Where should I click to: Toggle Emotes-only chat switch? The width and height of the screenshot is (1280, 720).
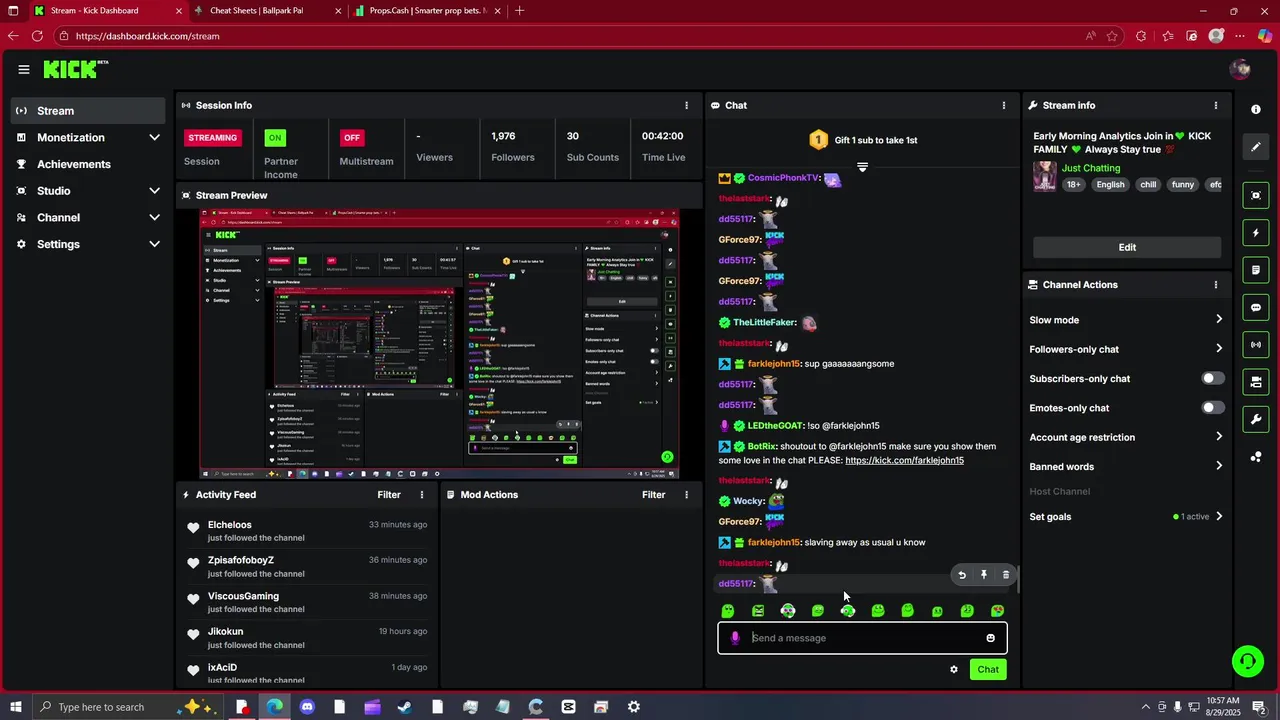click(1212, 408)
